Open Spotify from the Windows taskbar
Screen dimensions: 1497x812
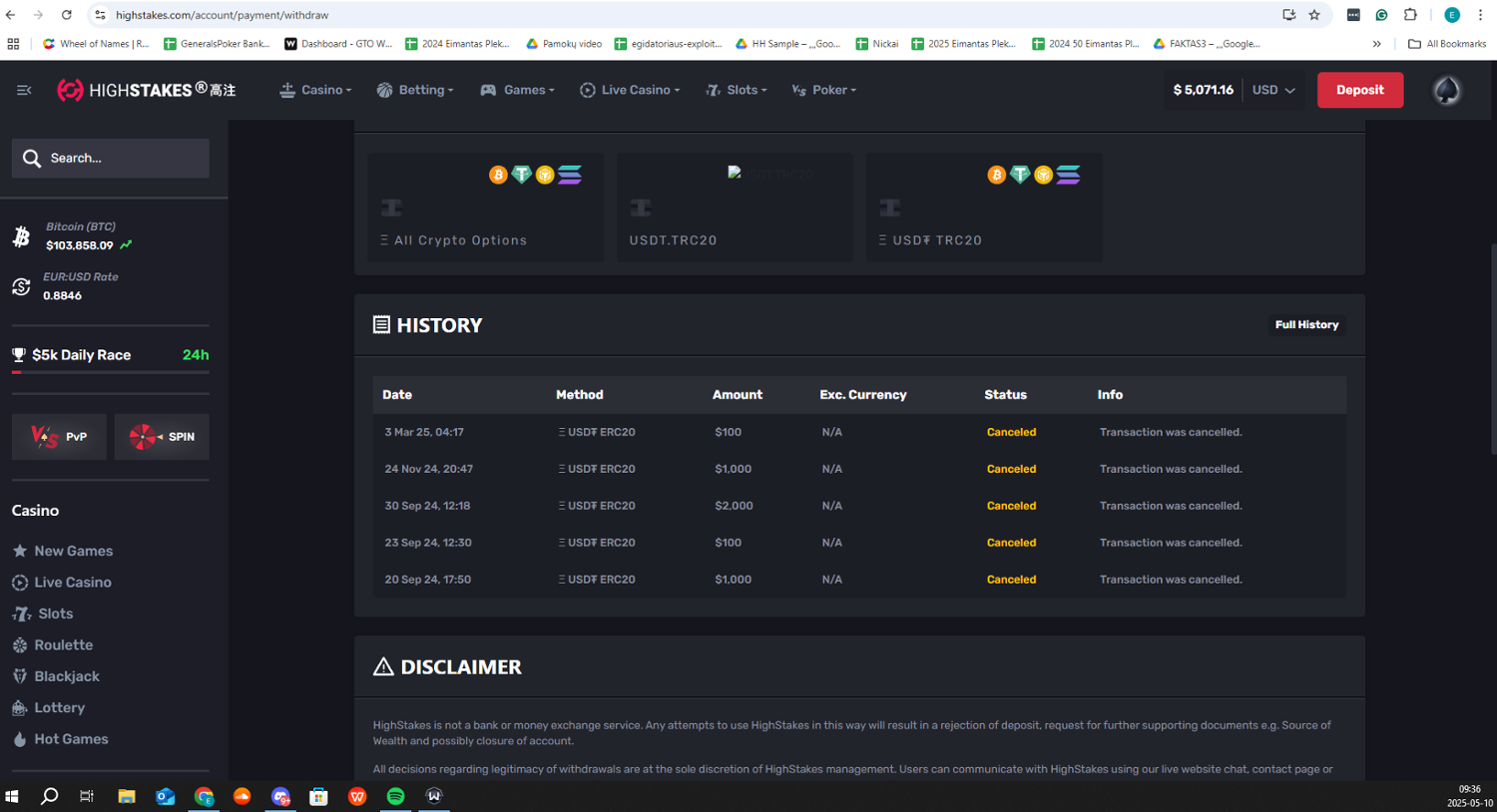pyautogui.click(x=395, y=796)
